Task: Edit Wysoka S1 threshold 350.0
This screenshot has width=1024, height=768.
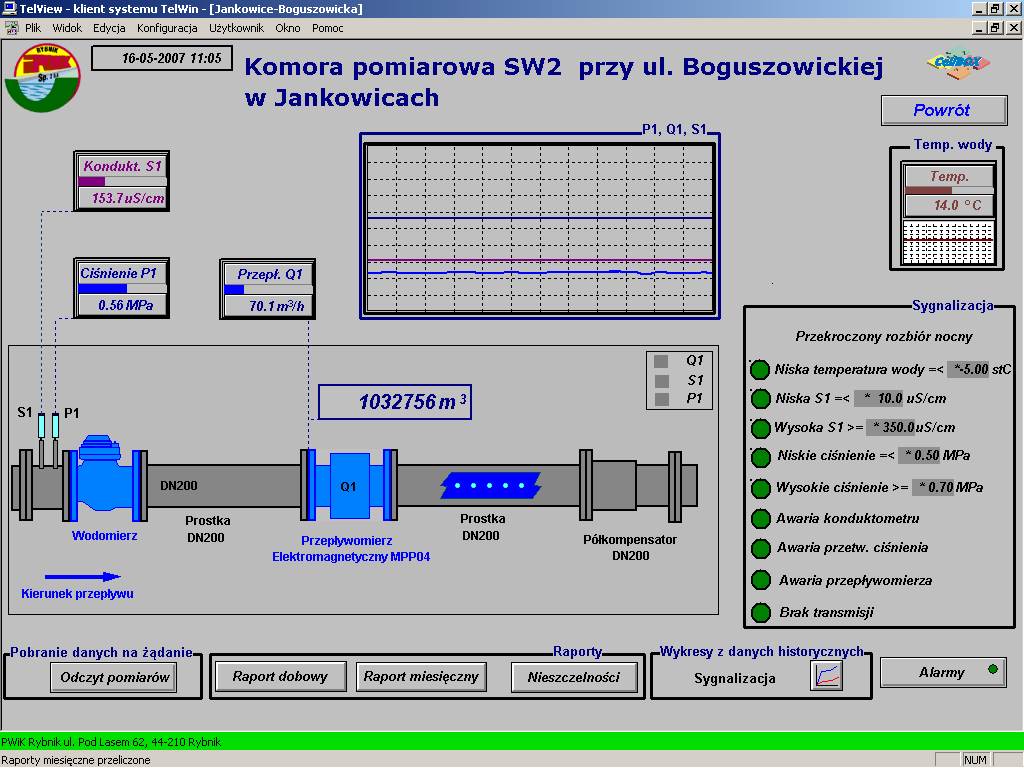Action: (x=891, y=428)
